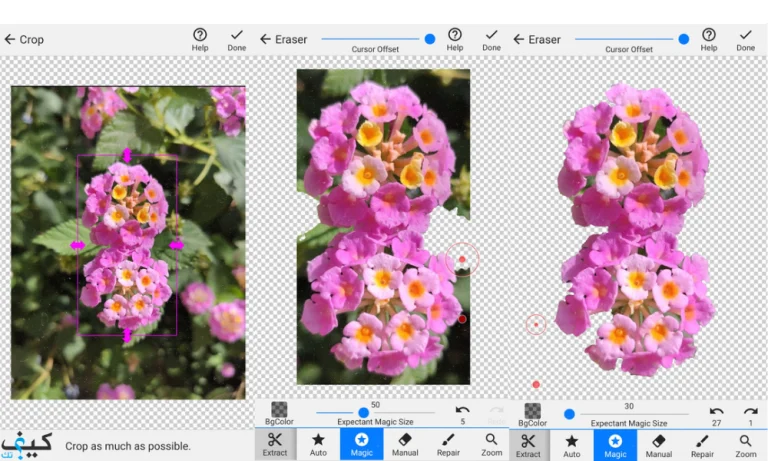This screenshot has height=461, width=768.
Task: Click back arrow on middle Eraser screen
Action: [265, 39]
